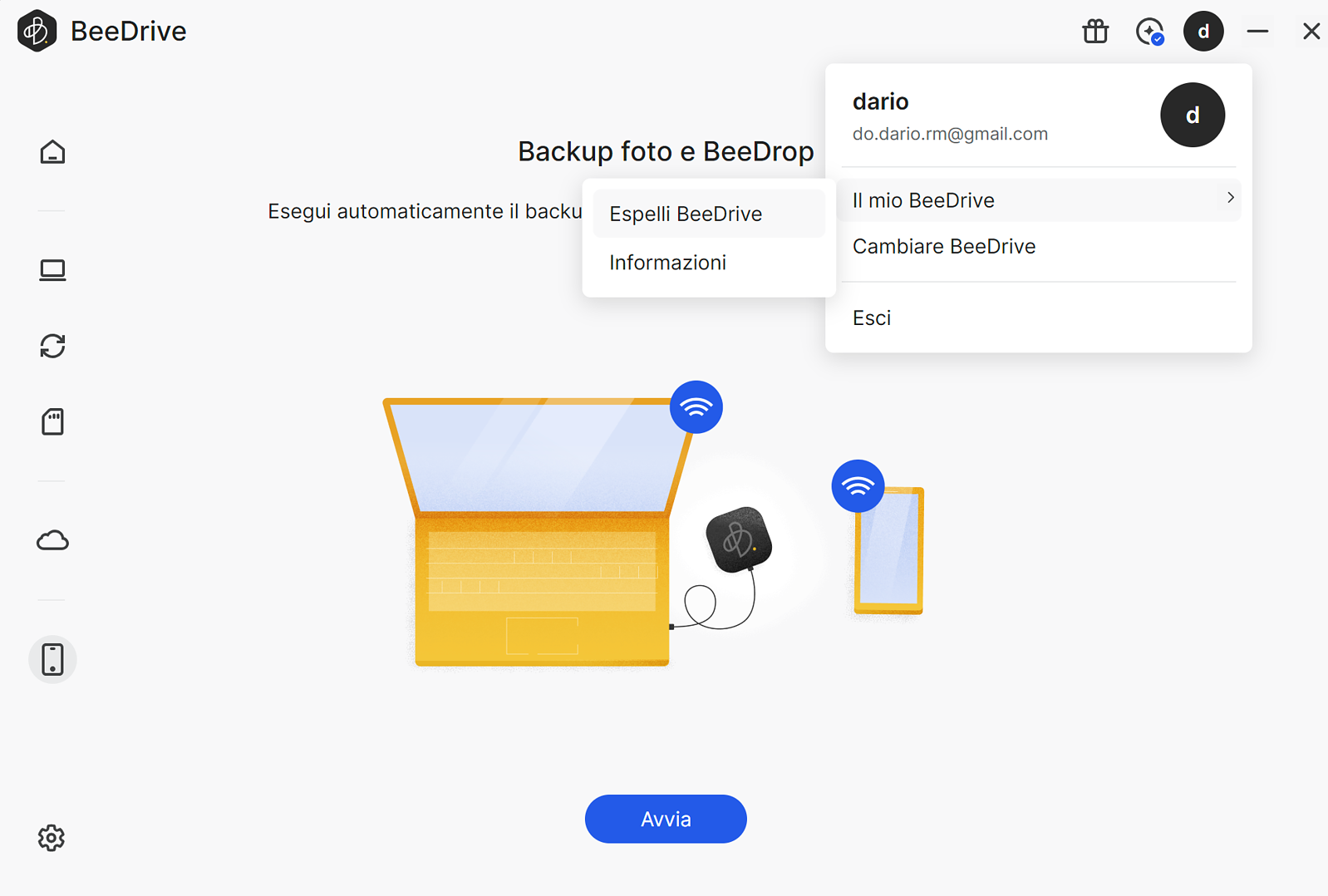Select Espelli BeeDrive submenu entry
Viewport: 1328px width, 896px height.
(709, 214)
